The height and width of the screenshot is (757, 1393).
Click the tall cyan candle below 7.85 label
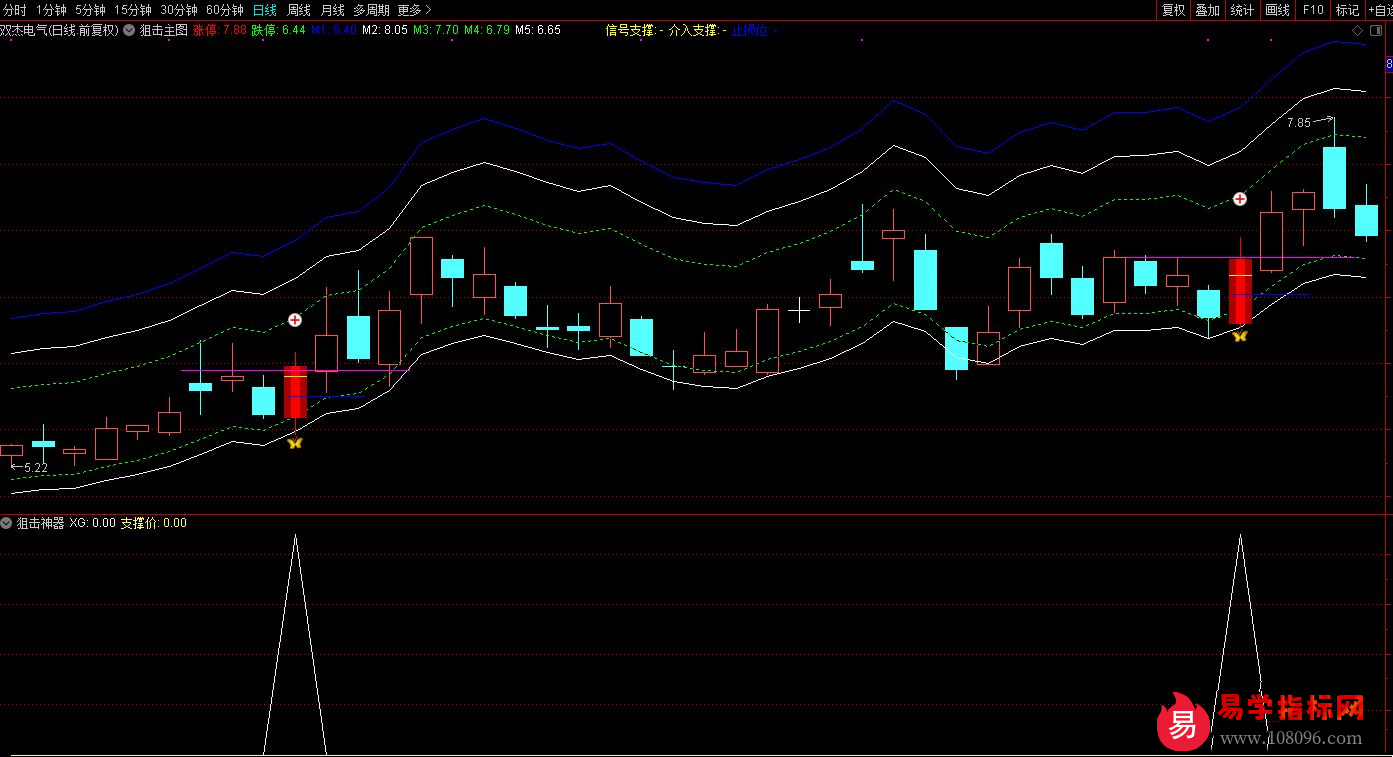(x=1334, y=178)
